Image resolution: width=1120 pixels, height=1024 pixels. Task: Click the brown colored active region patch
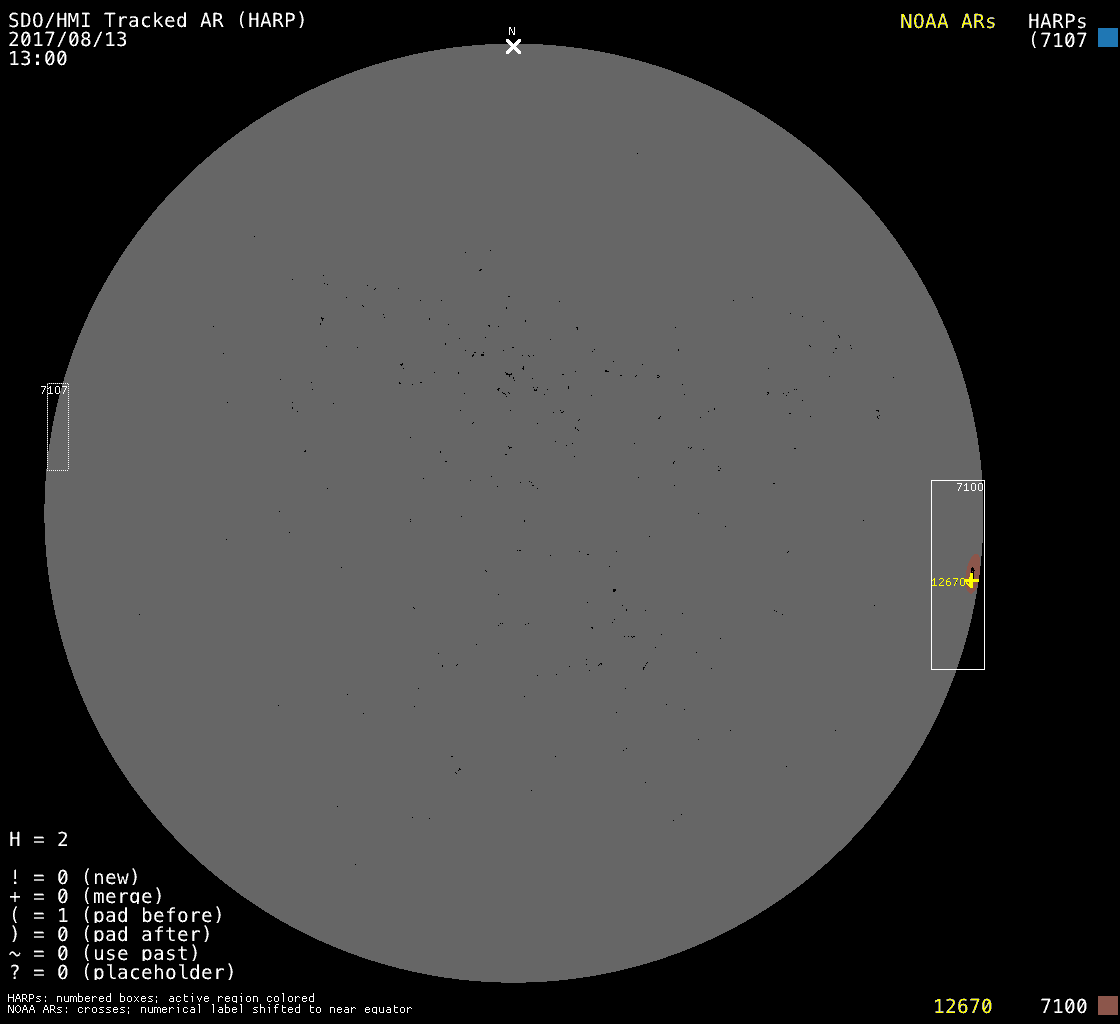pyautogui.click(x=975, y=565)
